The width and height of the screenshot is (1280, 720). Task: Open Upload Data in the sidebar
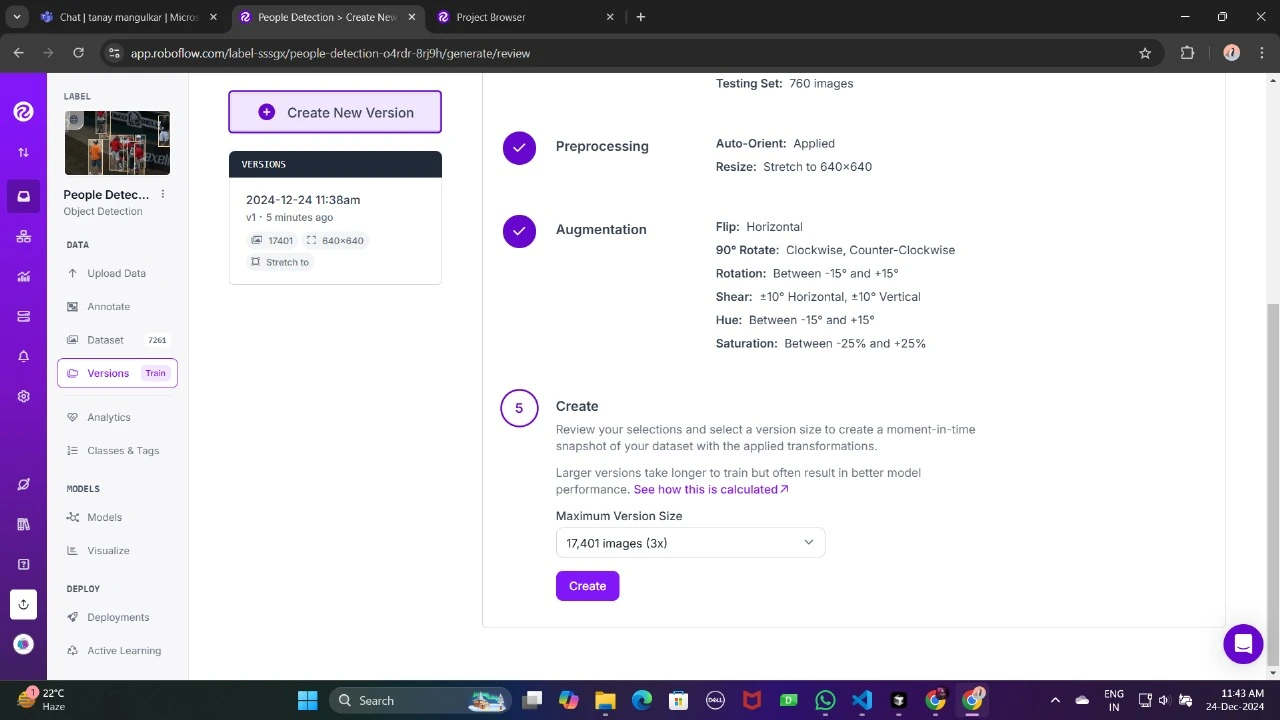pos(116,273)
